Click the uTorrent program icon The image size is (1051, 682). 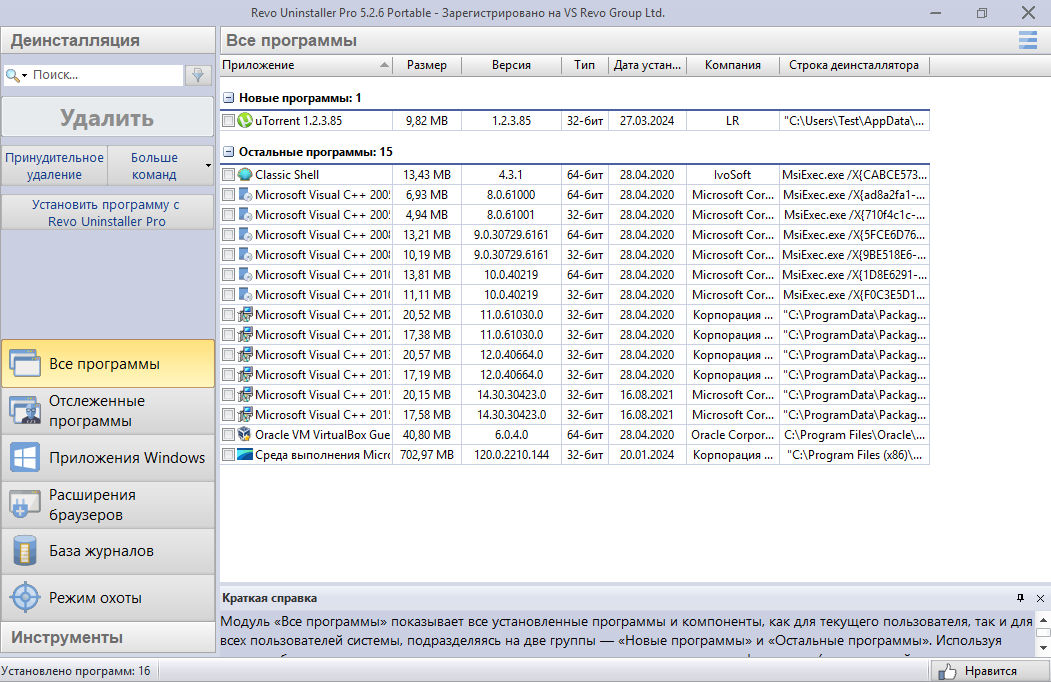point(245,121)
